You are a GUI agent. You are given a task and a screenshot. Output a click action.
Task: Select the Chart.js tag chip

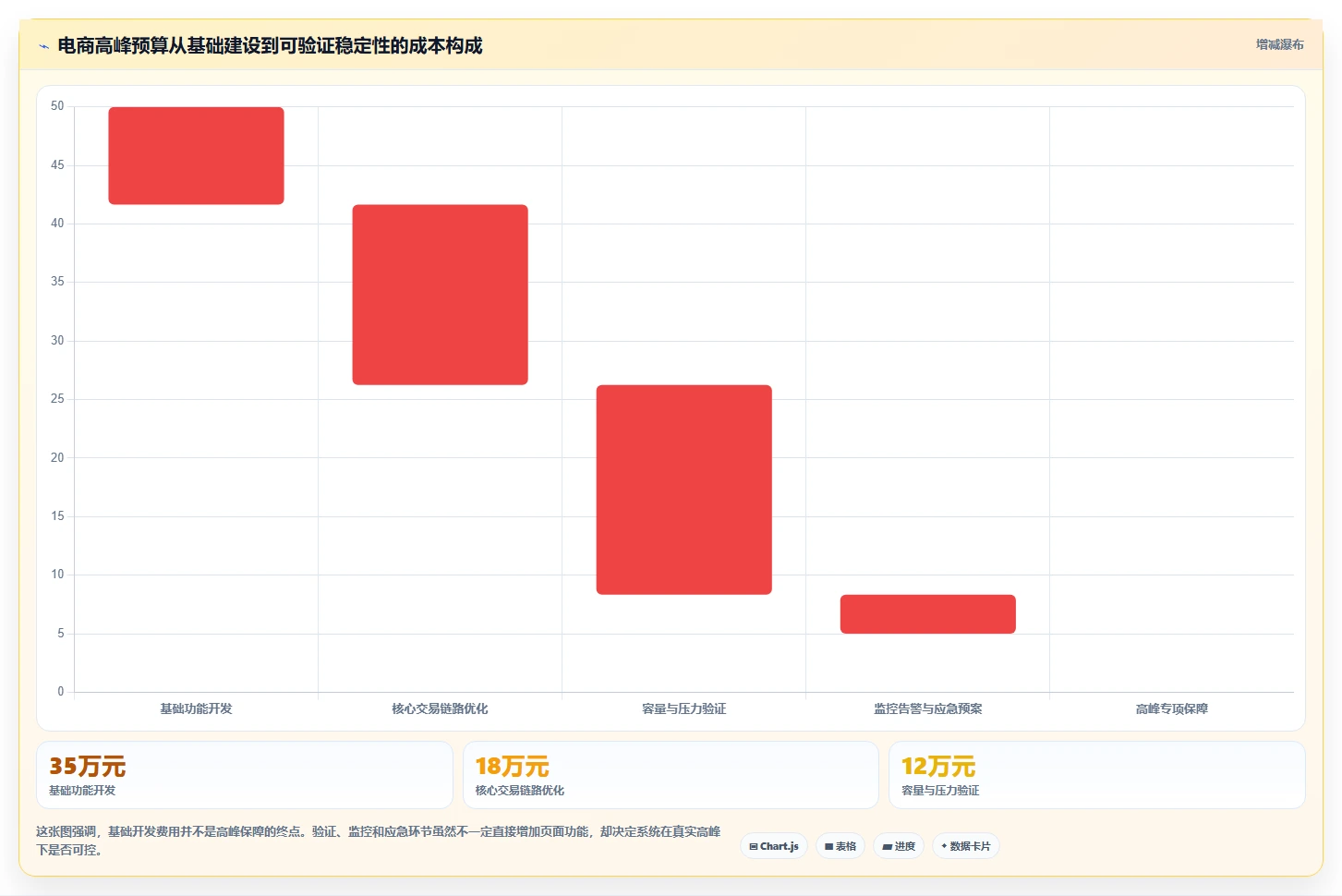[774, 846]
